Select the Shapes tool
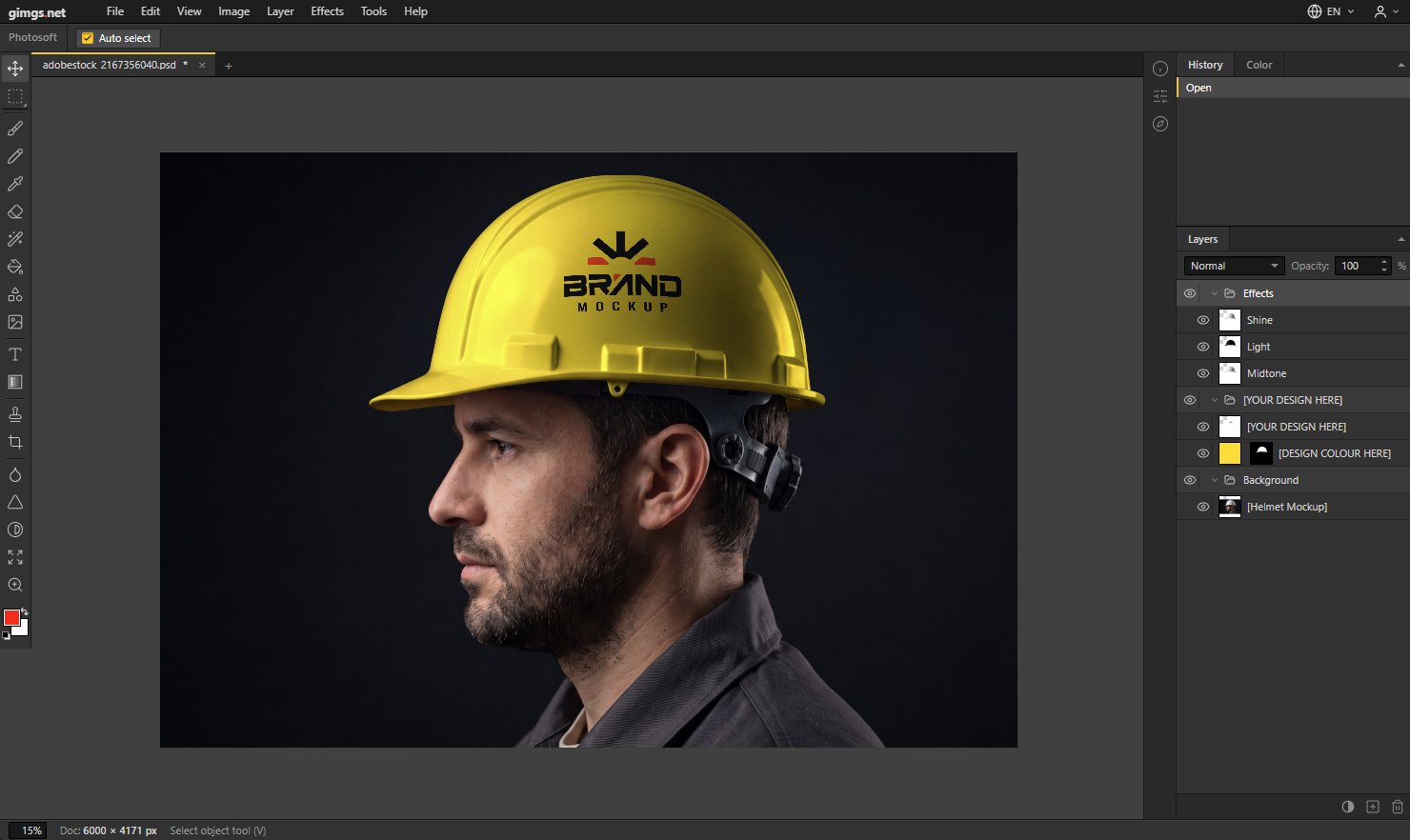The image size is (1410, 840). [x=15, y=294]
